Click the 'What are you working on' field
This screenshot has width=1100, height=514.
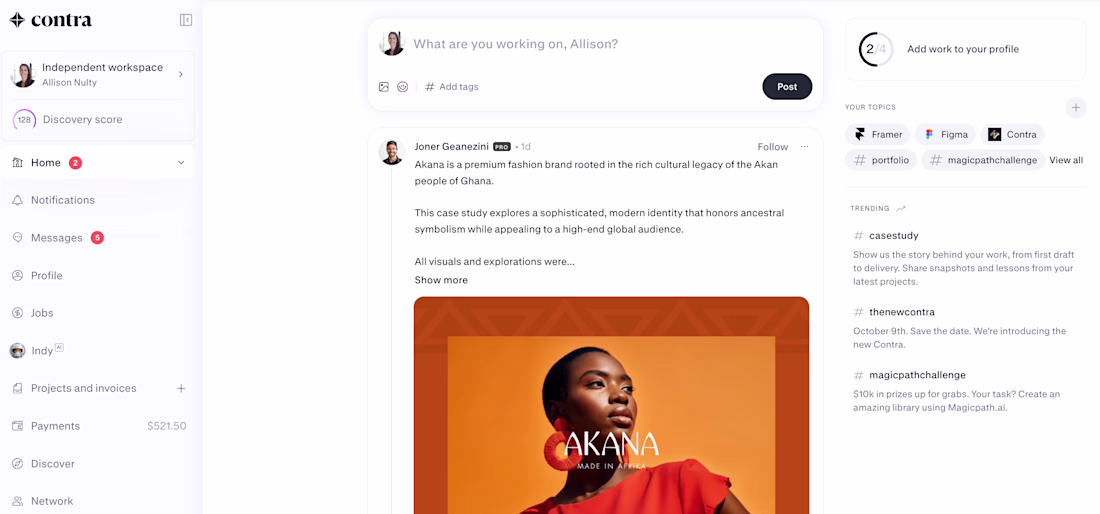[610, 44]
